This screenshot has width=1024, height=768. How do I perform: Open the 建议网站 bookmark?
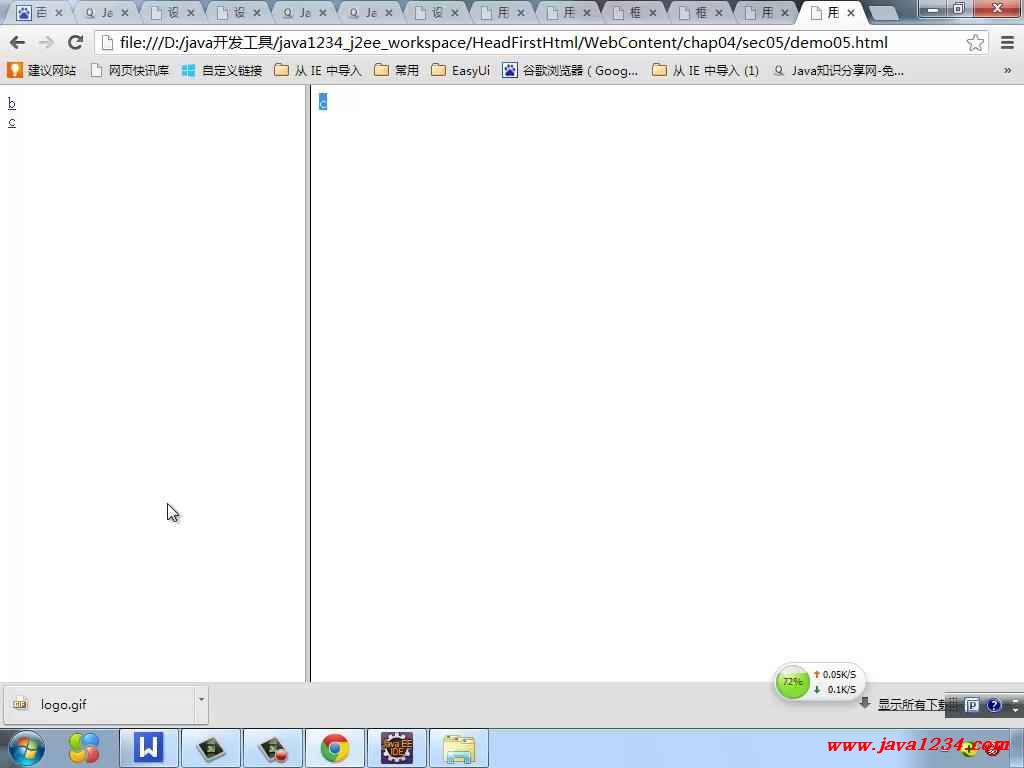point(42,71)
